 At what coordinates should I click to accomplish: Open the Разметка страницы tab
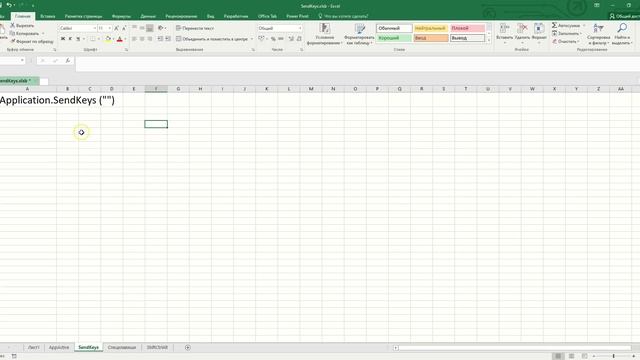83,16
